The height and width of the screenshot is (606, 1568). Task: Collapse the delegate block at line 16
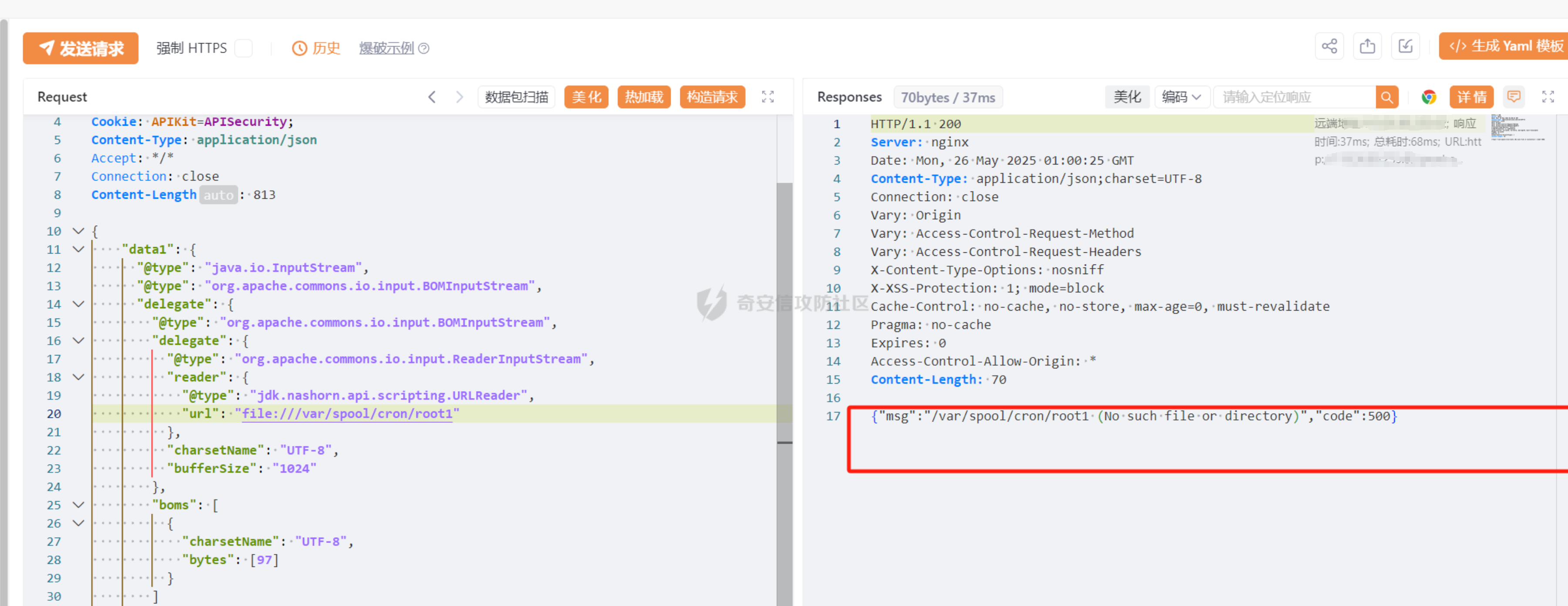click(78, 341)
